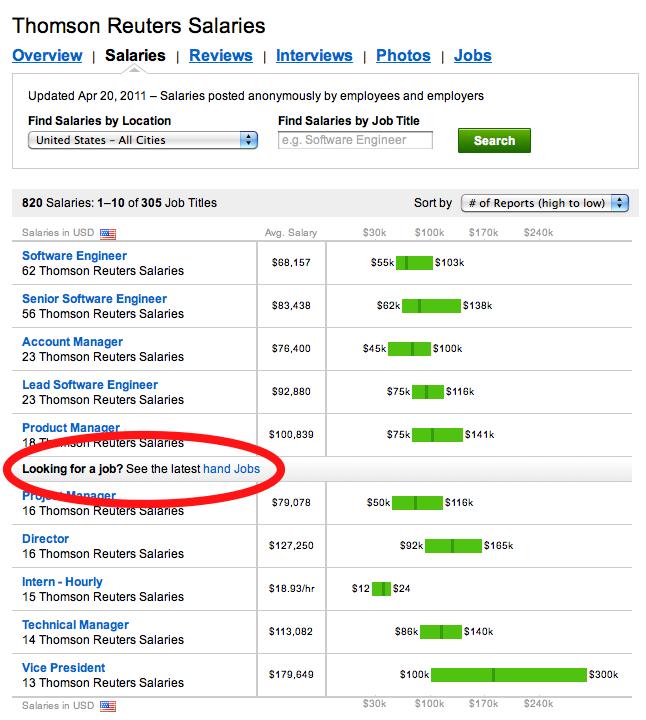Screen dimensions: 646x720
Task: Open the Account Manager salary link
Action: pyautogui.click(x=72, y=342)
